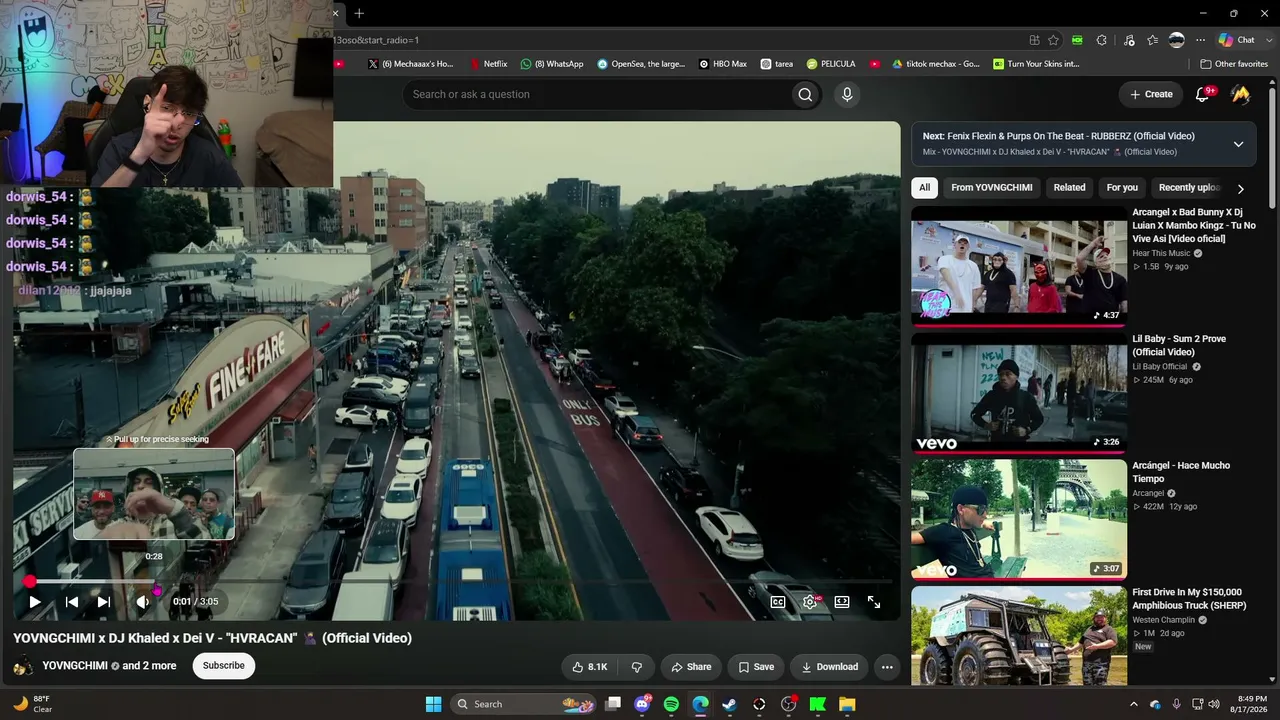Open the PELICULA bookmark
The width and height of the screenshot is (1280, 720).
831,64
